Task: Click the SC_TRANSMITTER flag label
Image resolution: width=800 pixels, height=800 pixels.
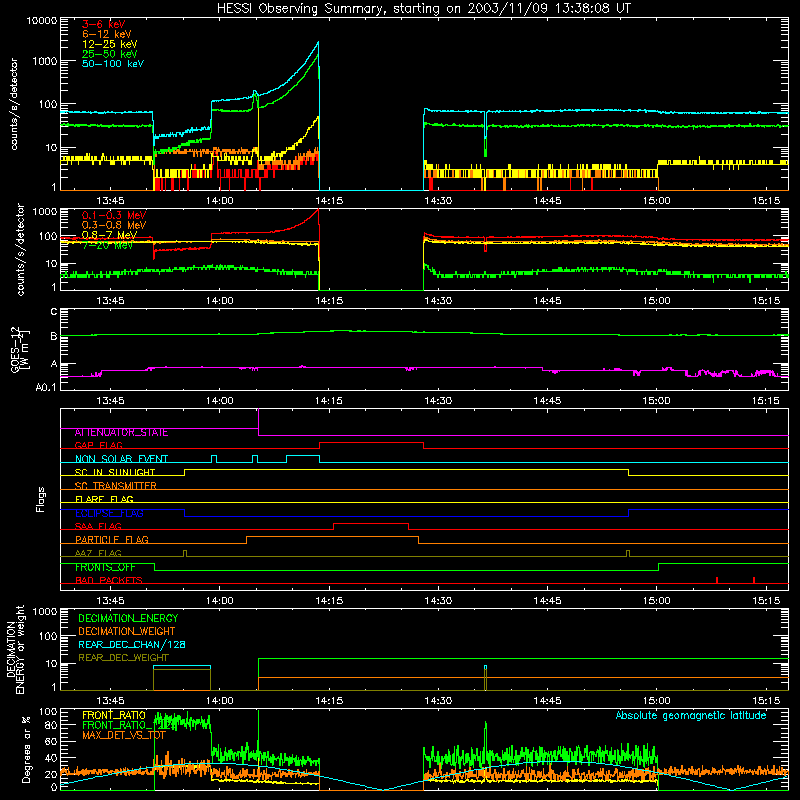Action: 115,485
